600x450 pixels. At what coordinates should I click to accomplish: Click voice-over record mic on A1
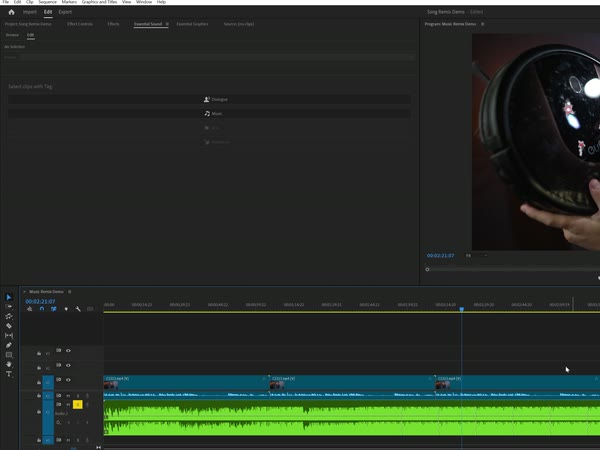point(87,396)
